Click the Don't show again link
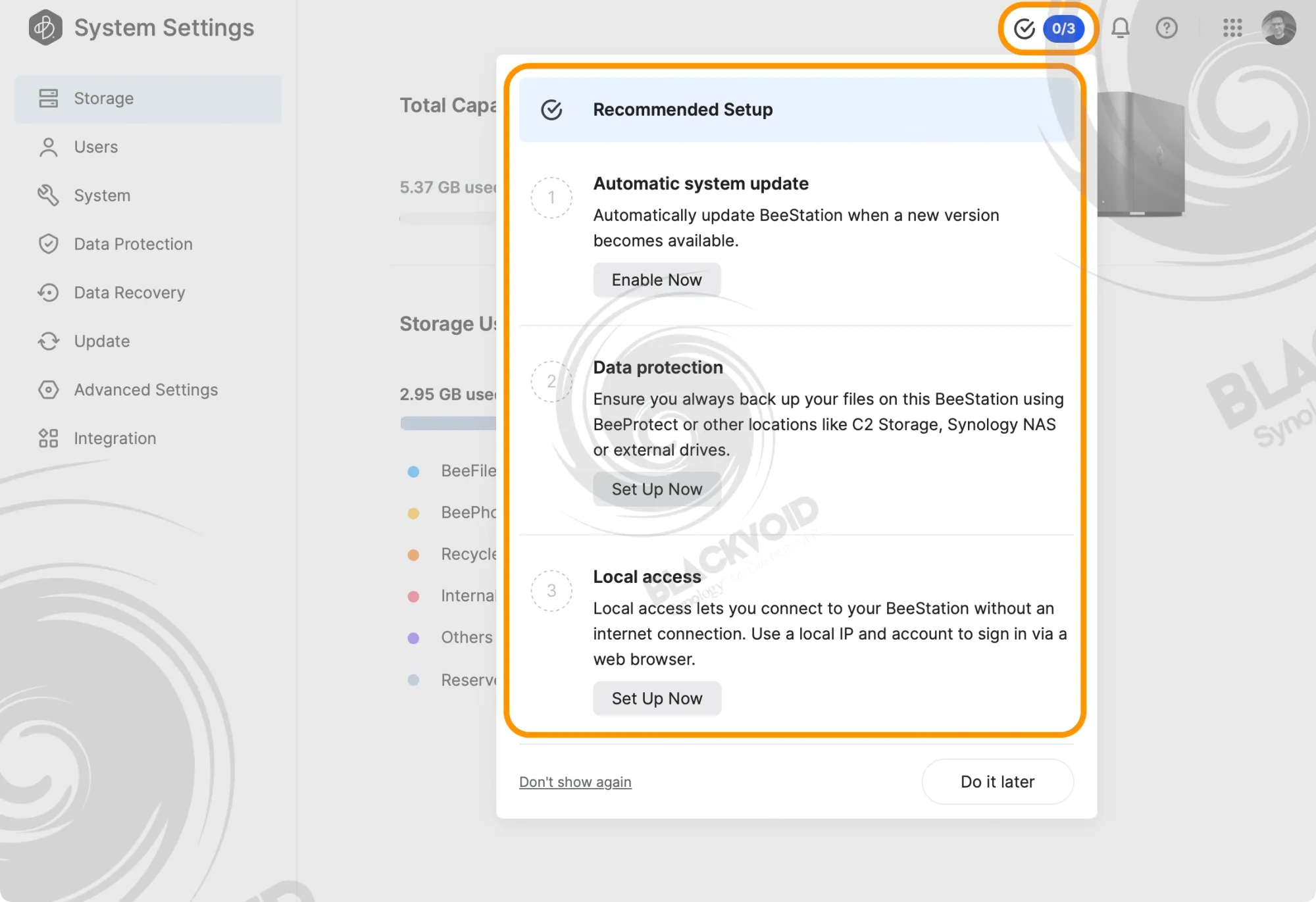Viewport: 1316px width, 902px height. [575, 782]
